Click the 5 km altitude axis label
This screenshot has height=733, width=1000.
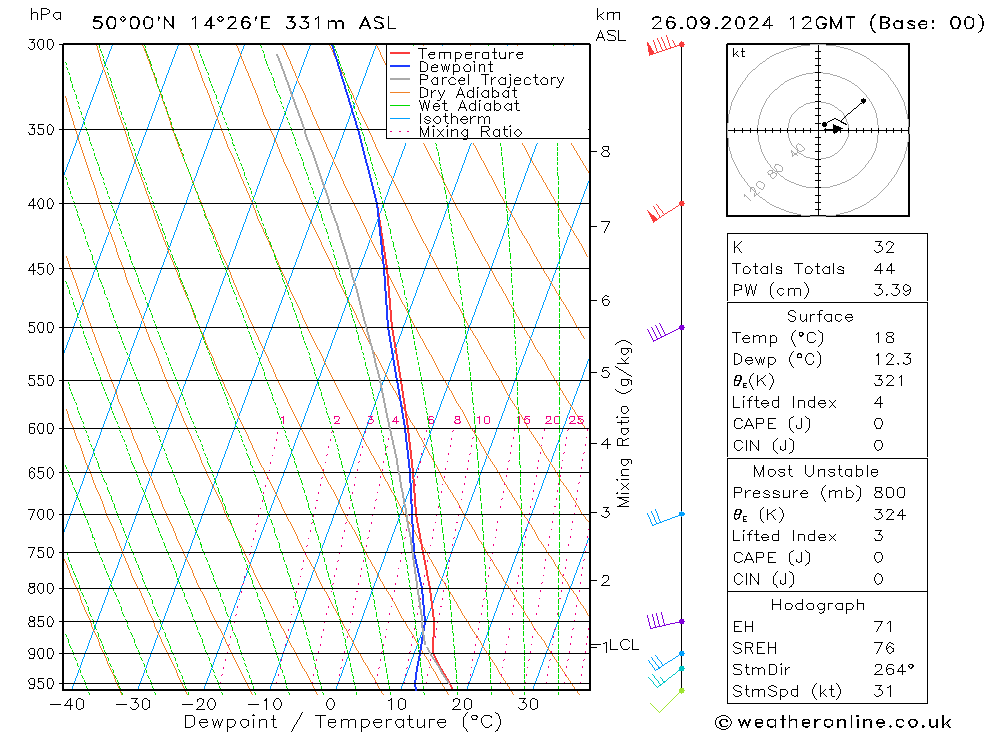coord(605,372)
